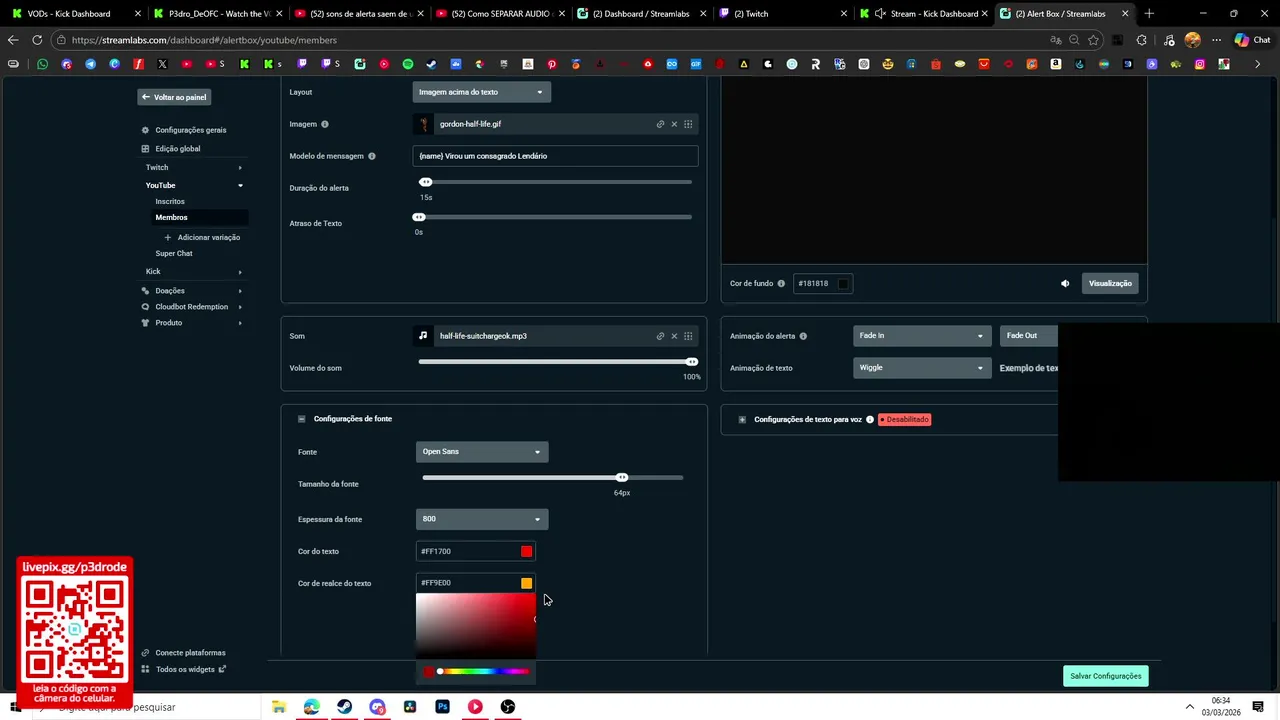Viewport: 1280px width, 720px height.
Task: Collapse Configurações de fonte section
Action: [x=301, y=419]
